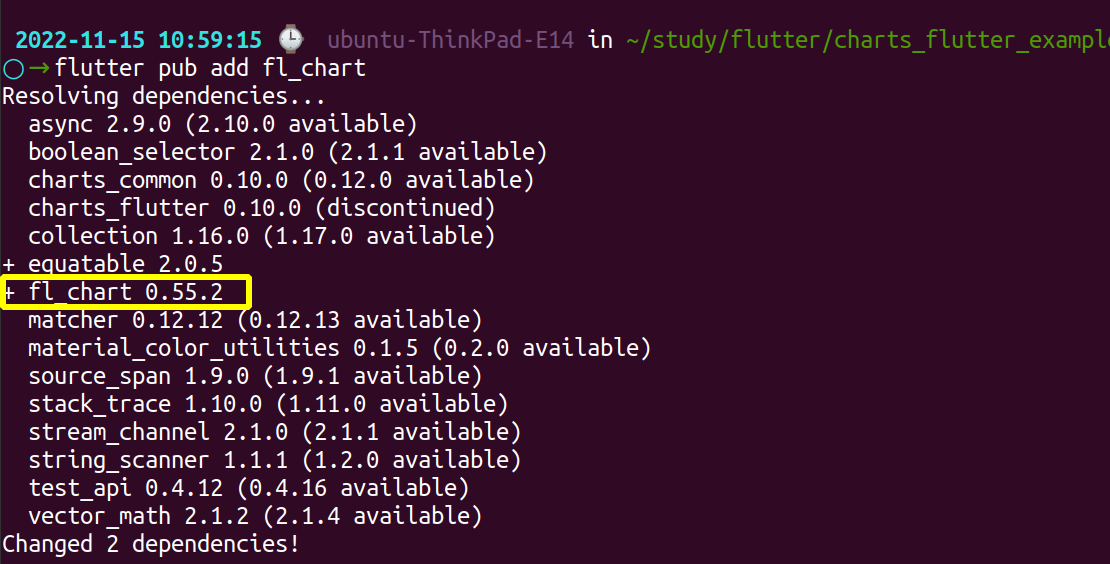Click the stack_trace 1.10.0 line
Screen dimensions: 1110x564
click(x=268, y=405)
